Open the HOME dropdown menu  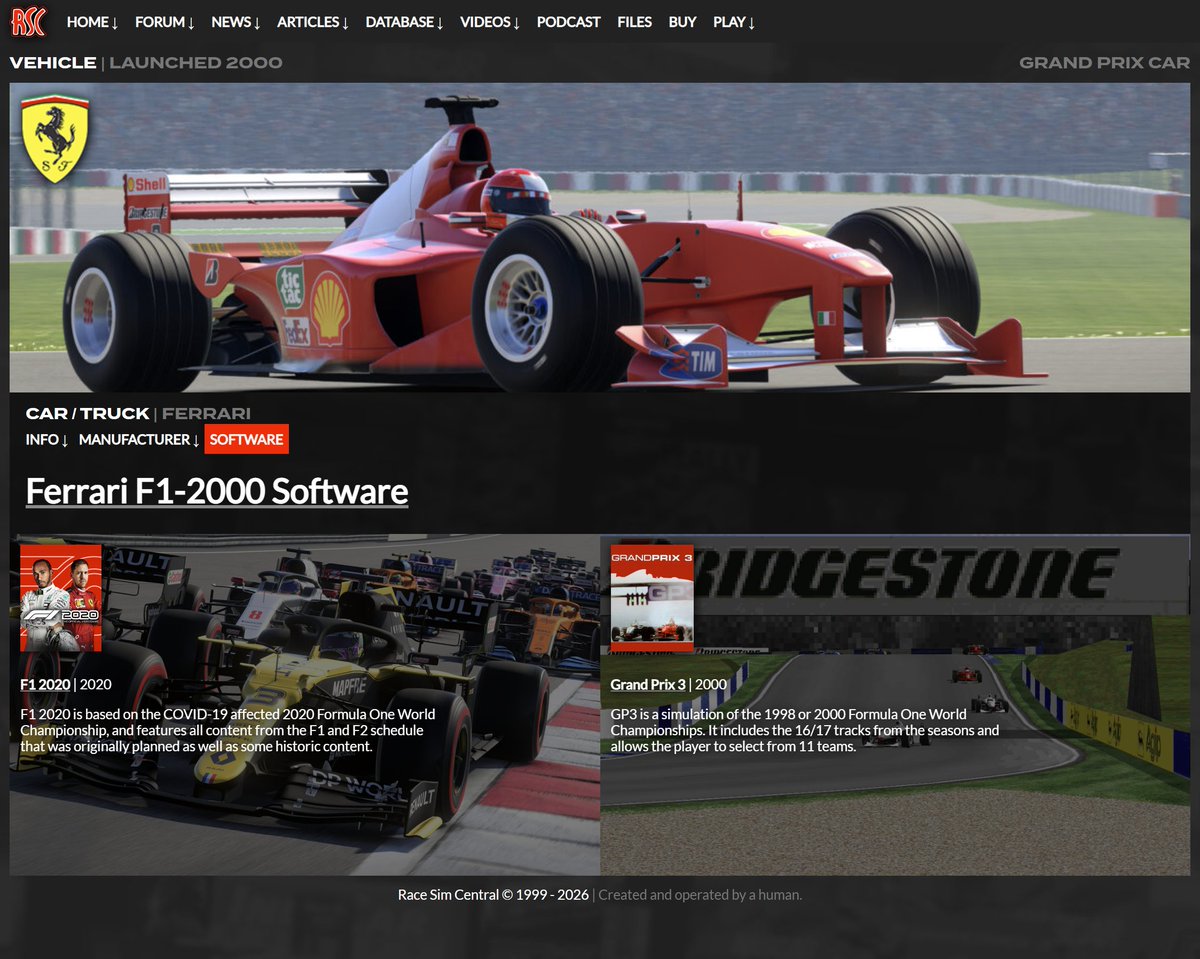pyautogui.click(x=91, y=21)
